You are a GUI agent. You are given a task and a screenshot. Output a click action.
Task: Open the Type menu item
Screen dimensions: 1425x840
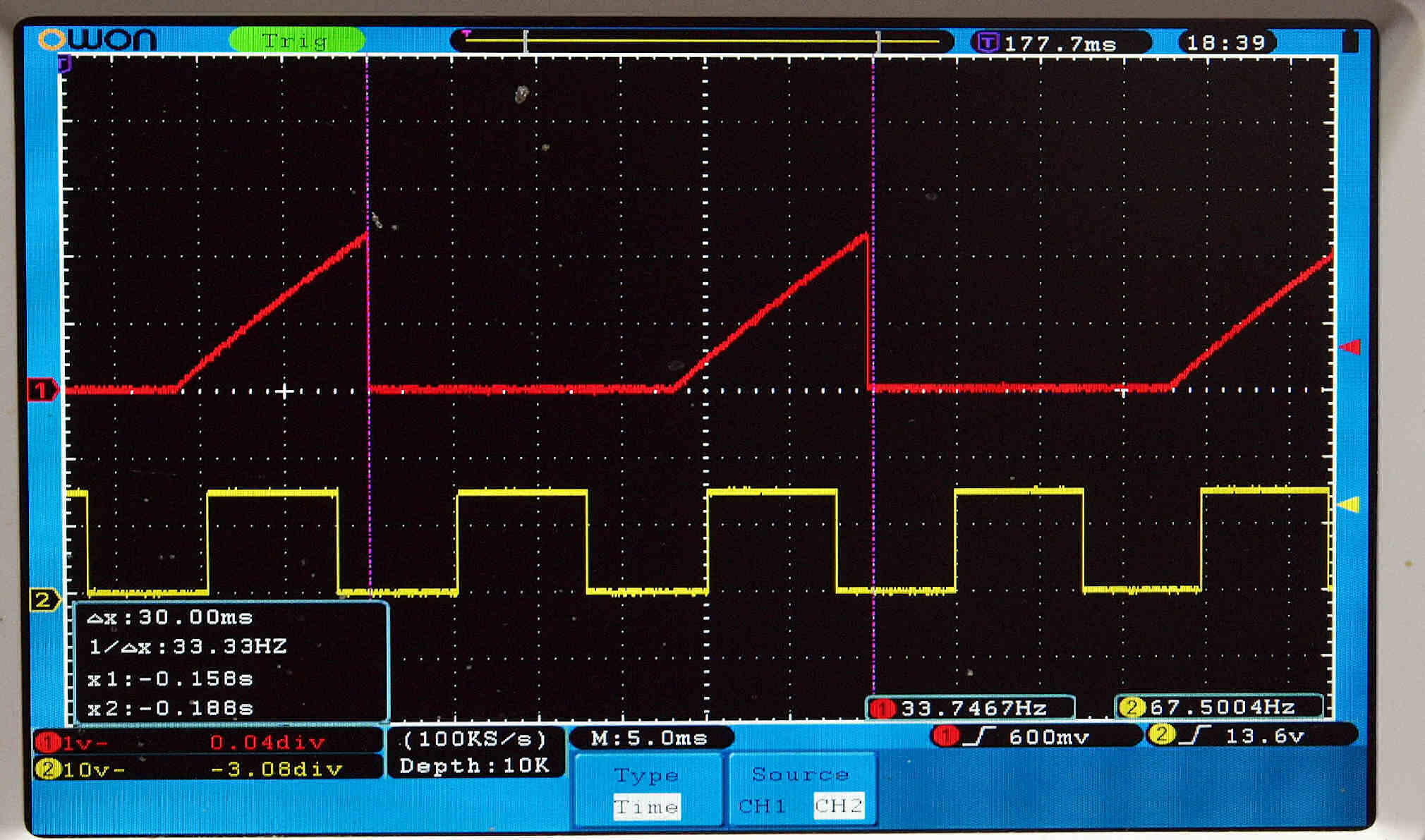(x=646, y=775)
